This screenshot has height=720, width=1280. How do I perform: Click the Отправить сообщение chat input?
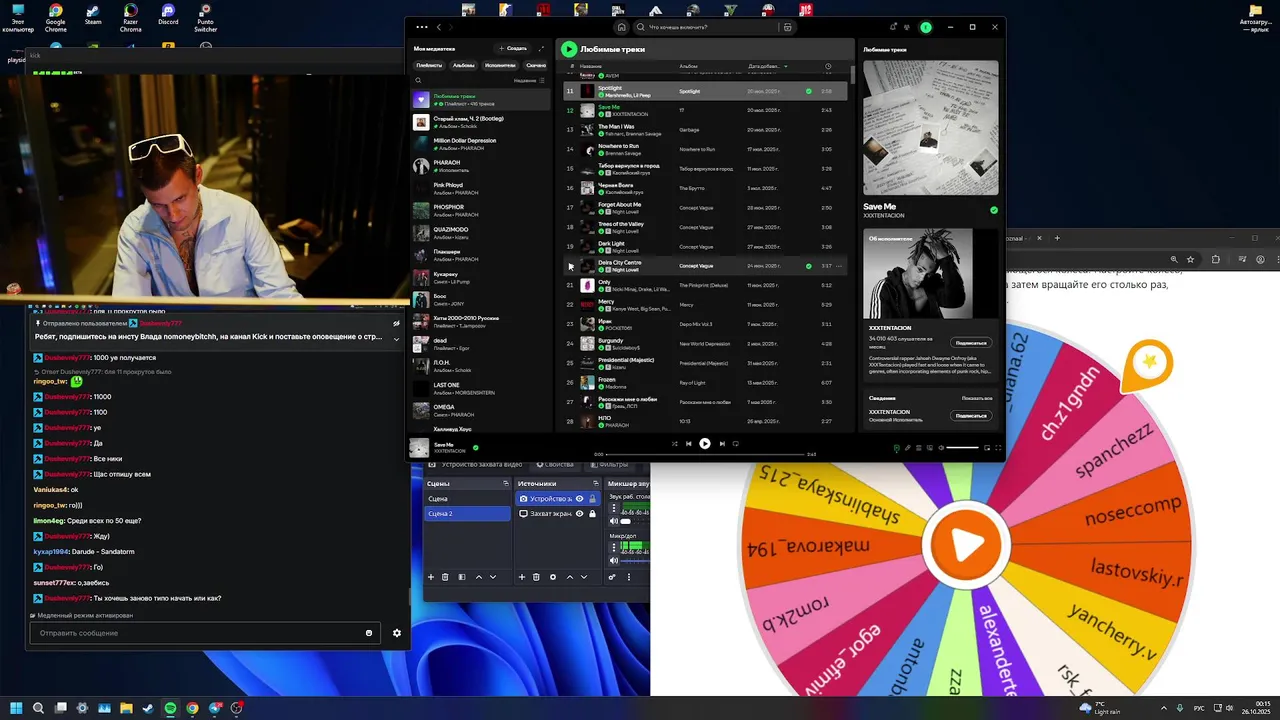[204, 633]
